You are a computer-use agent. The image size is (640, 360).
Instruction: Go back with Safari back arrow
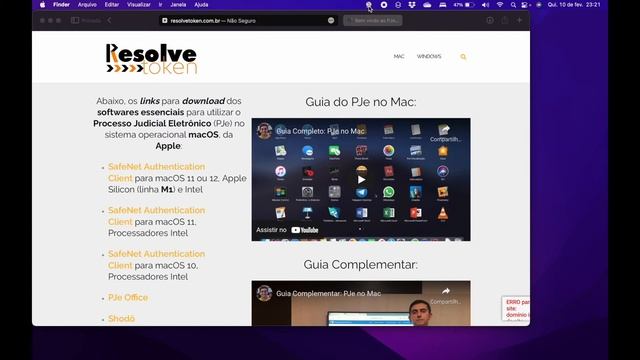coord(109,20)
